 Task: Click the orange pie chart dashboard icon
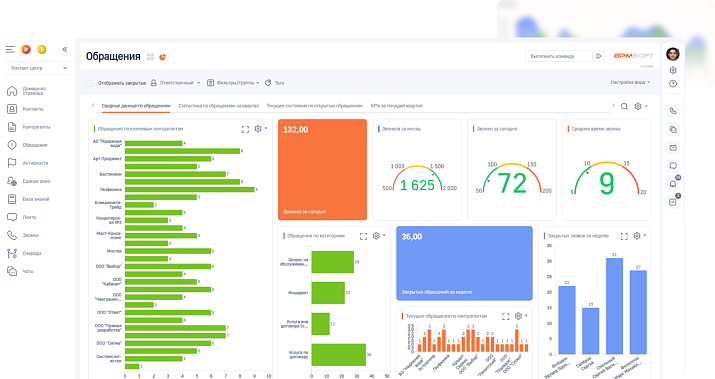(x=162, y=57)
